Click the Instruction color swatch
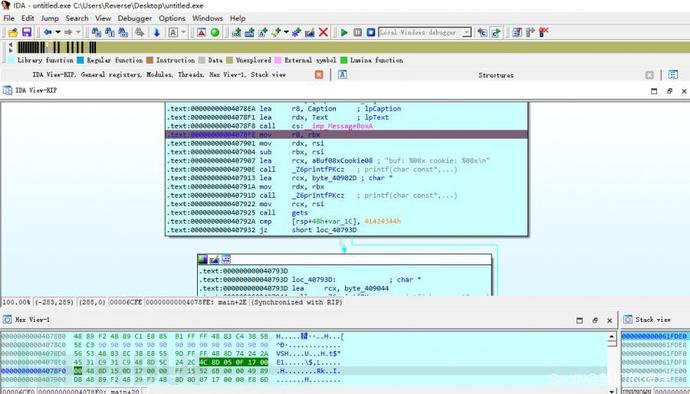The width and height of the screenshot is (690, 394). point(150,60)
